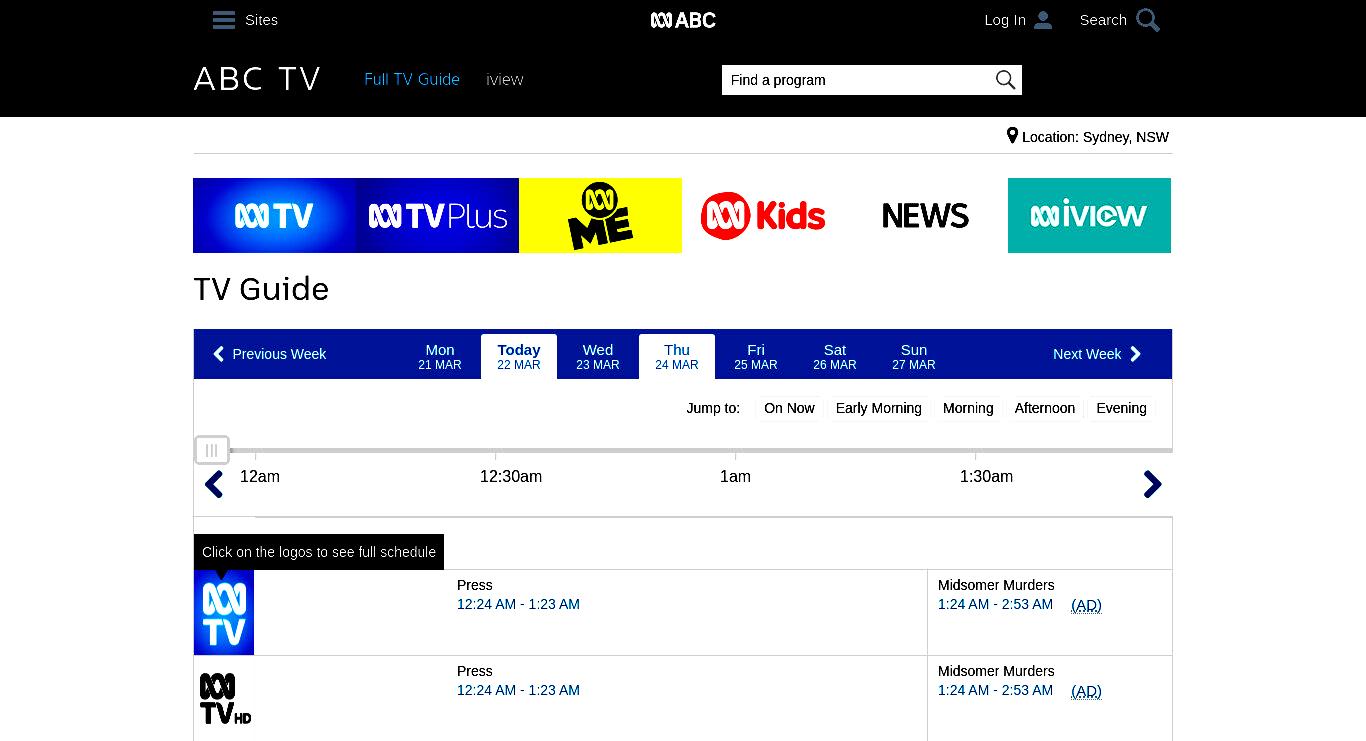Select the Wed 23 MAR tab
Viewport: 1366px width, 741px height.
coord(598,356)
